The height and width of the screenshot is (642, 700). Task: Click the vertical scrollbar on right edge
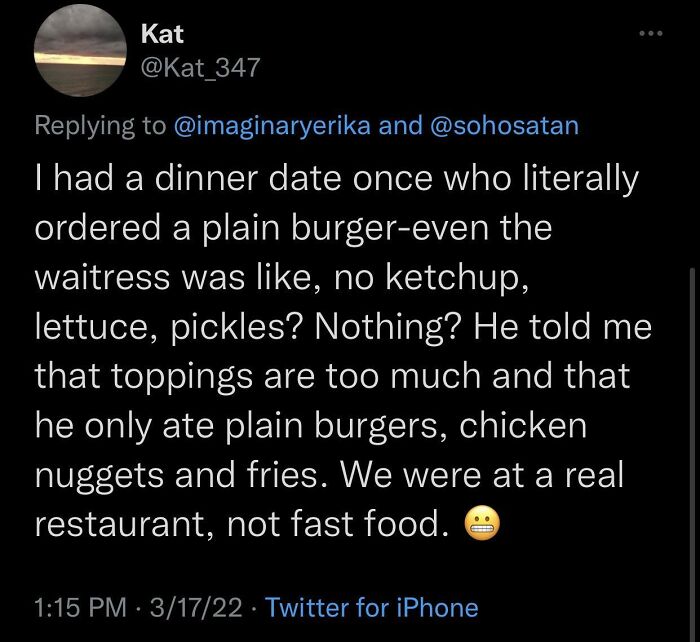point(689,400)
